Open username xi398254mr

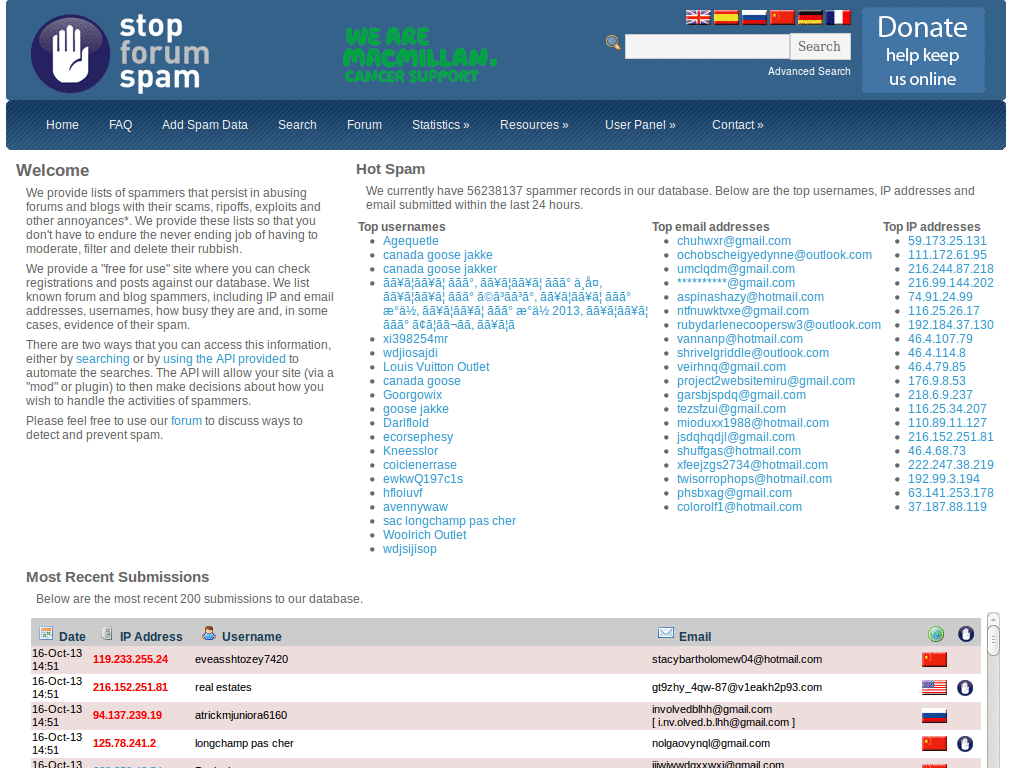(x=415, y=339)
